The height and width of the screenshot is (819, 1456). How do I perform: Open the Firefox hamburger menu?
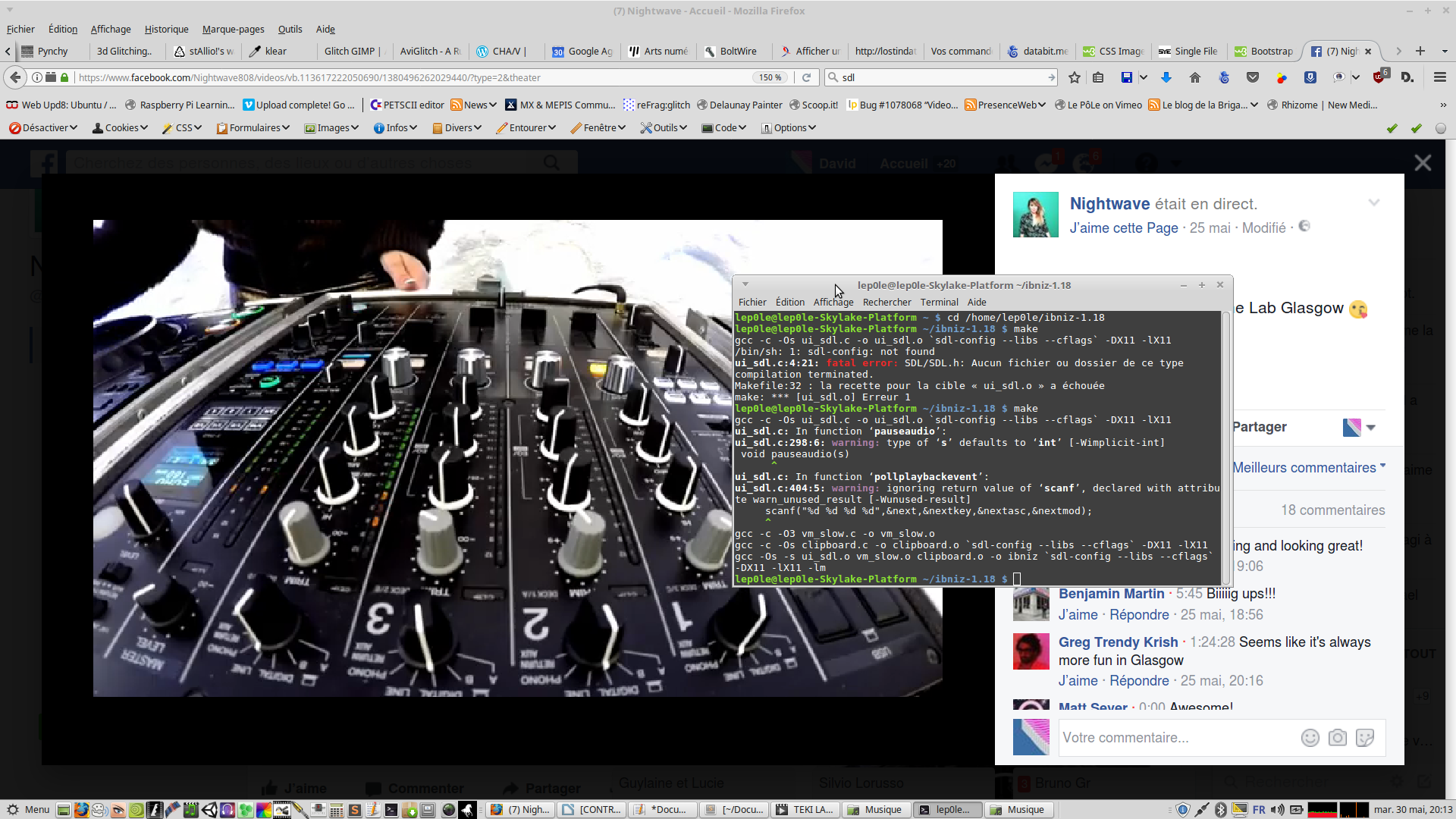[x=1439, y=77]
